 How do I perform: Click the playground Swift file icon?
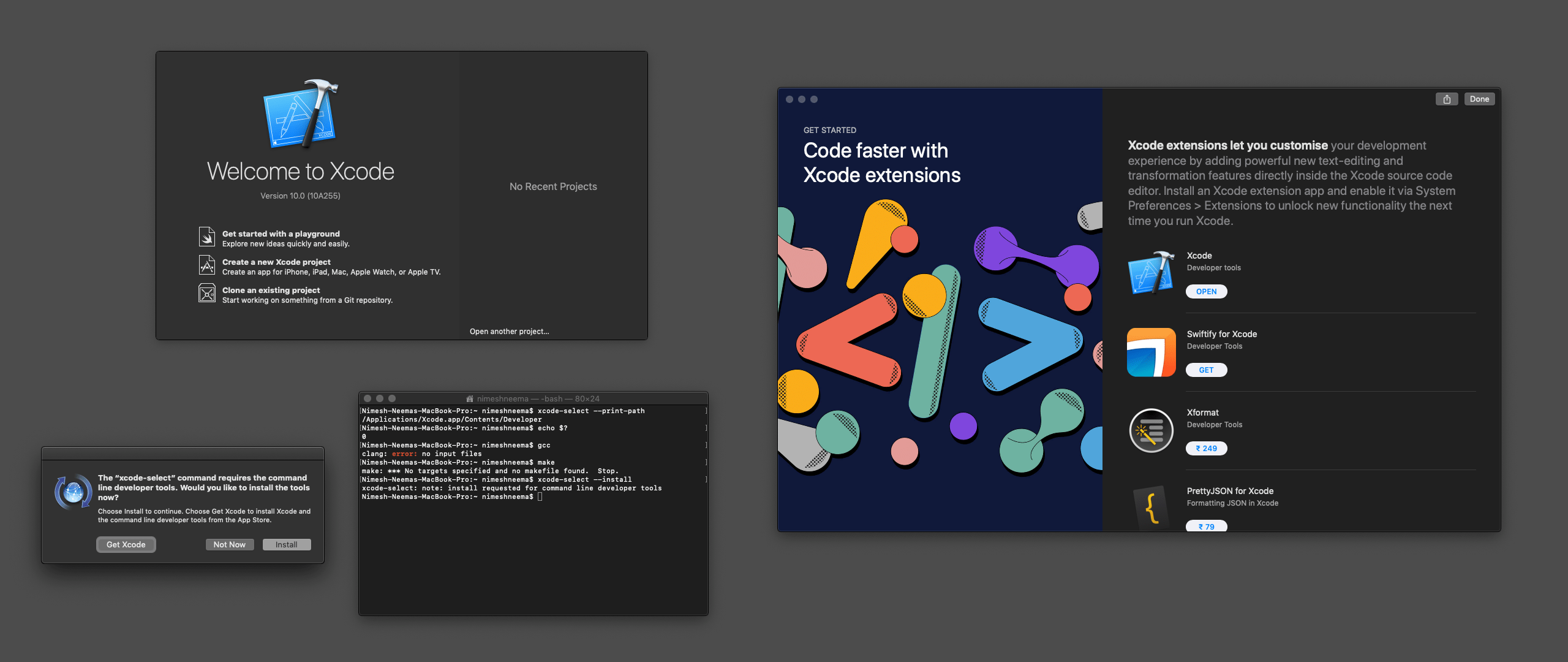[207, 237]
